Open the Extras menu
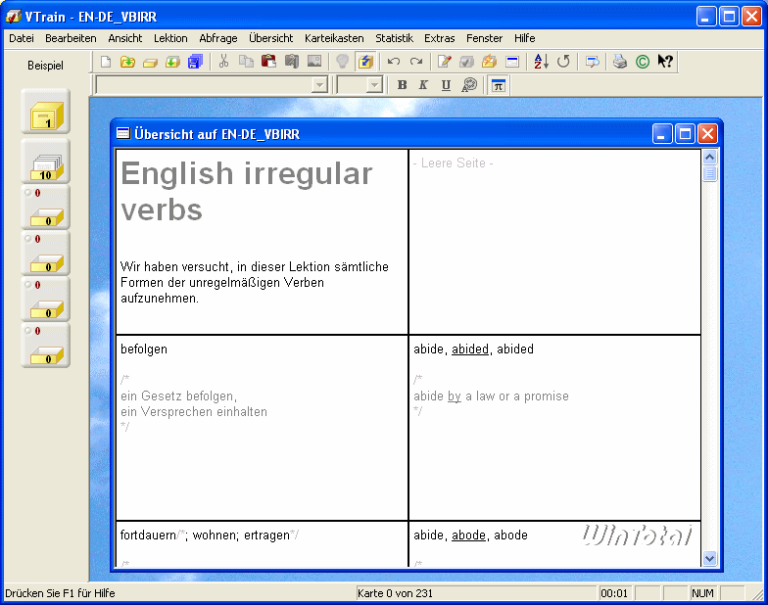 click(439, 38)
